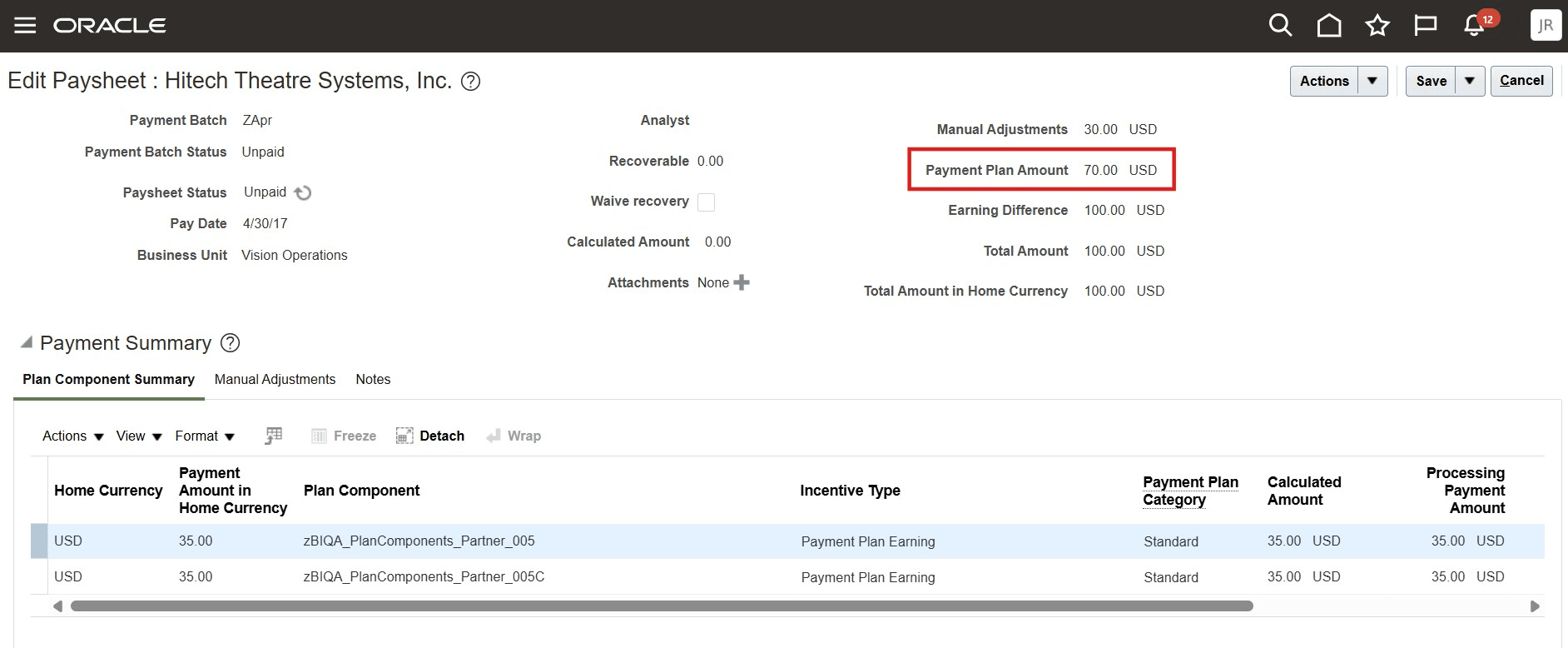Click the Recoverable value 0.00
Image resolution: width=1568 pixels, height=648 pixels.
pyautogui.click(x=710, y=161)
